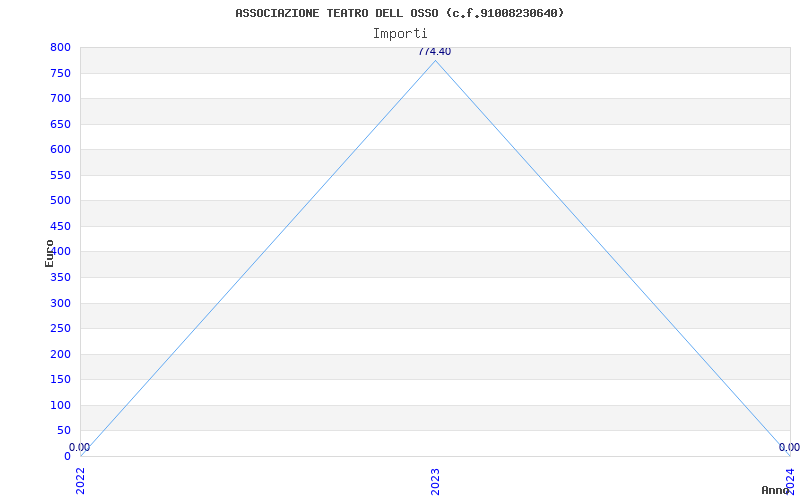The height and width of the screenshot is (500, 800).
Task: Click the Euro y-axis title
Action: pos(49,253)
